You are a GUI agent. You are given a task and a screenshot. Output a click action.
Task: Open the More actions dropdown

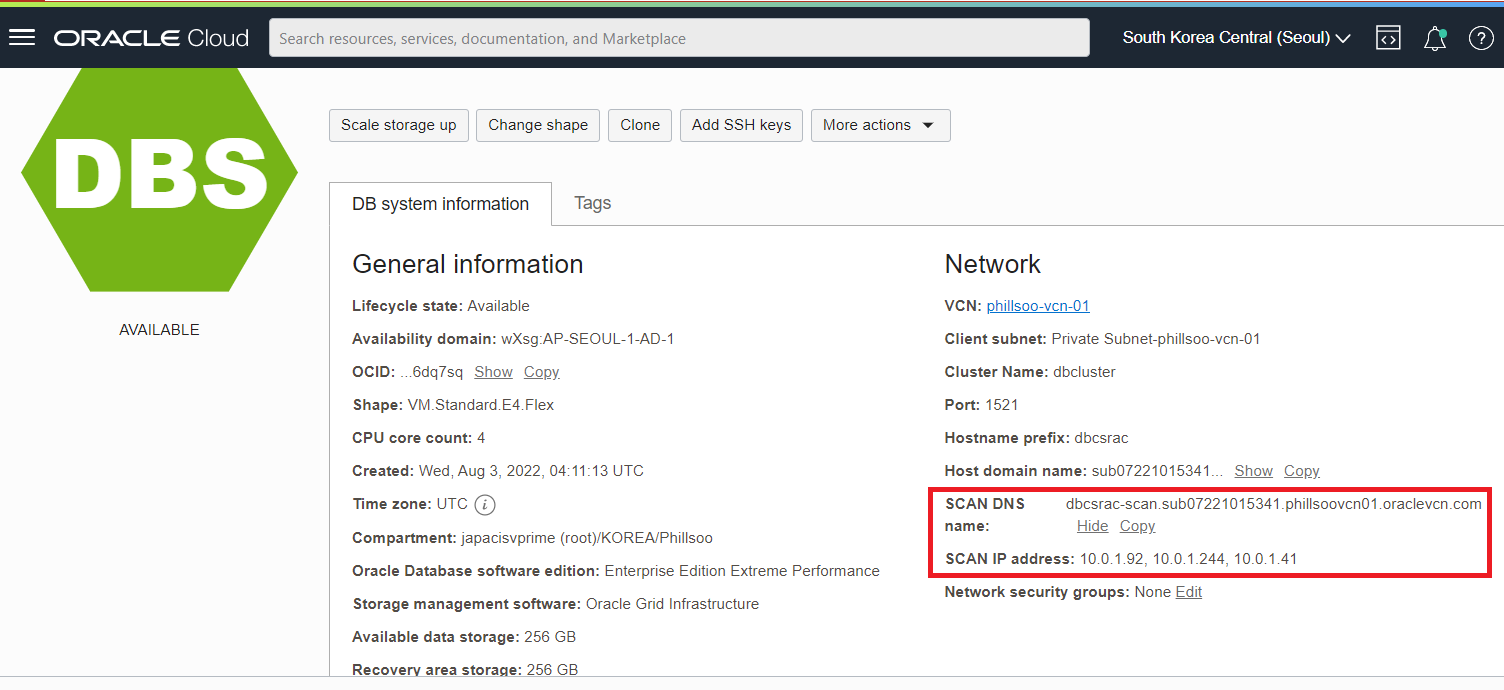click(x=880, y=125)
